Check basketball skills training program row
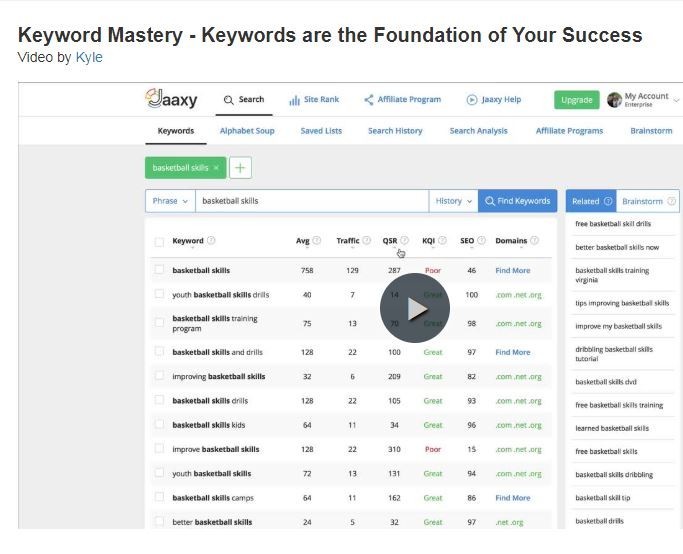The width and height of the screenshot is (683, 554). coord(159,322)
